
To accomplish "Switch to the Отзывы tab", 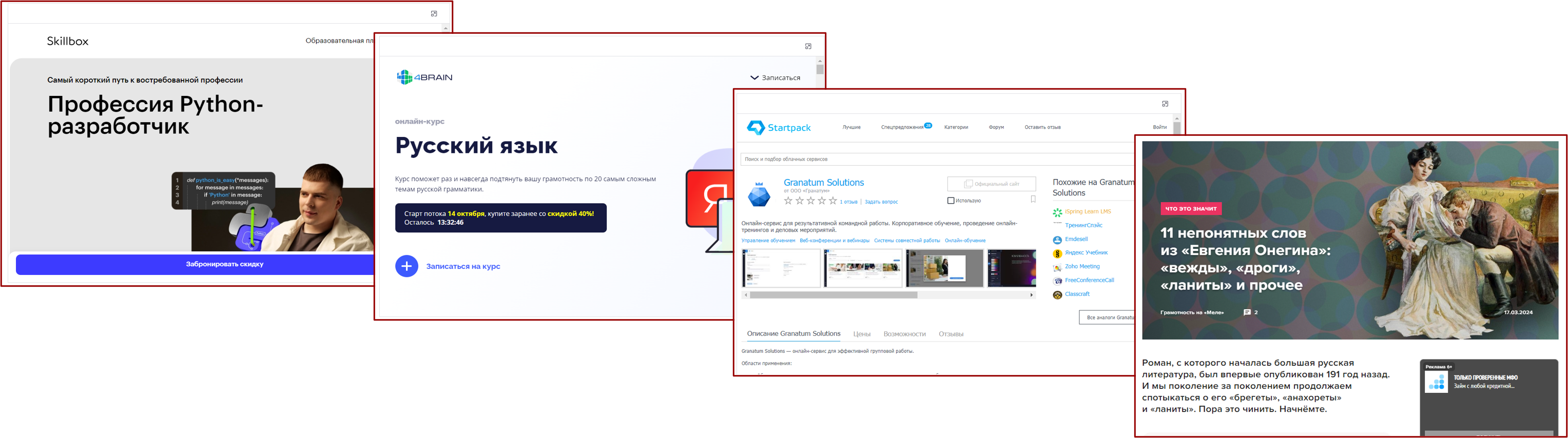I will pyautogui.click(x=951, y=334).
